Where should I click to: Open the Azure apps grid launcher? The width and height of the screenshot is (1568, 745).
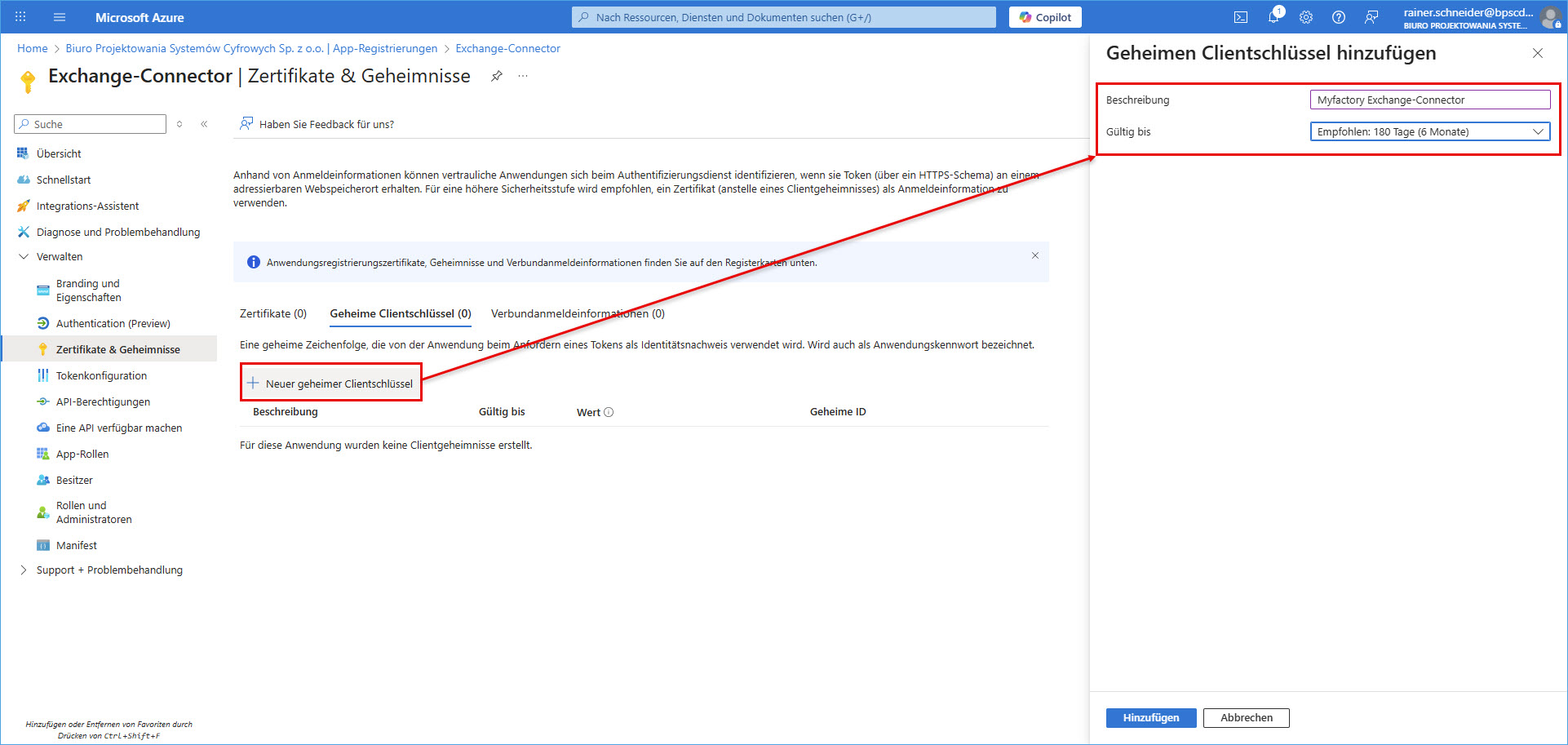click(x=20, y=16)
